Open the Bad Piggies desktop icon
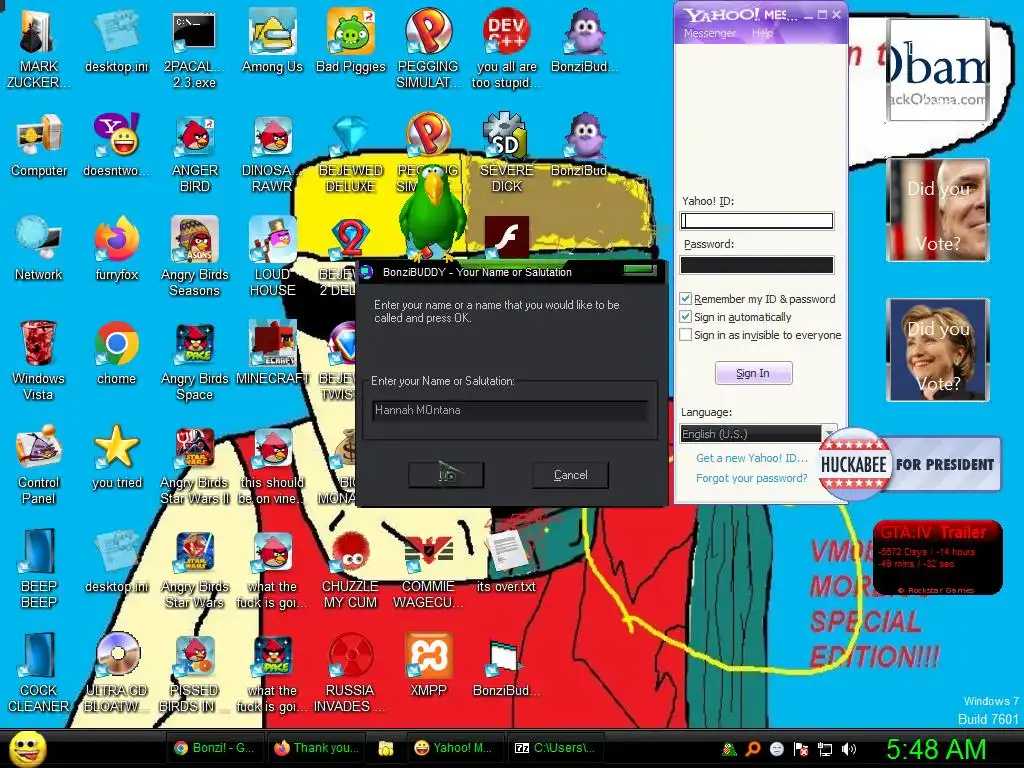 point(351,41)
